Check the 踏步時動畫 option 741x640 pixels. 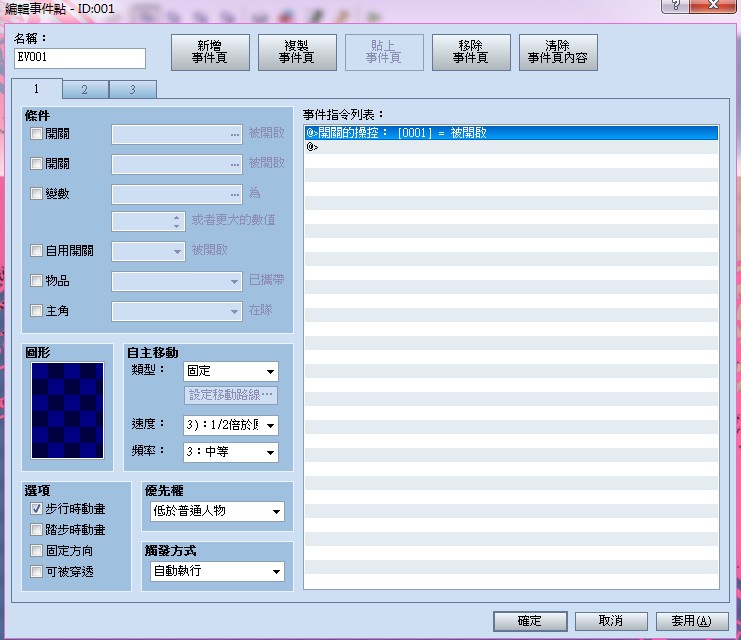(x=36, y=529)
